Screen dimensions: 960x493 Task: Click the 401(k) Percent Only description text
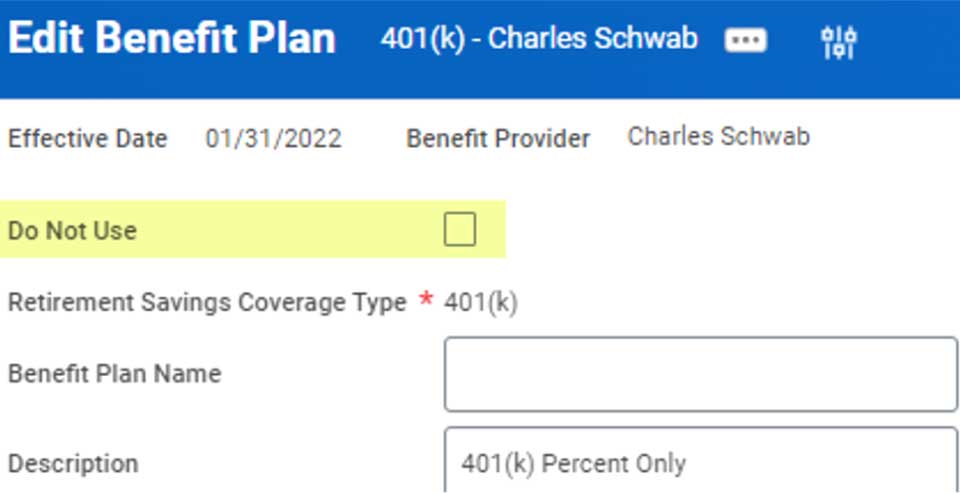pyautogui.click(x=574, y=464)
